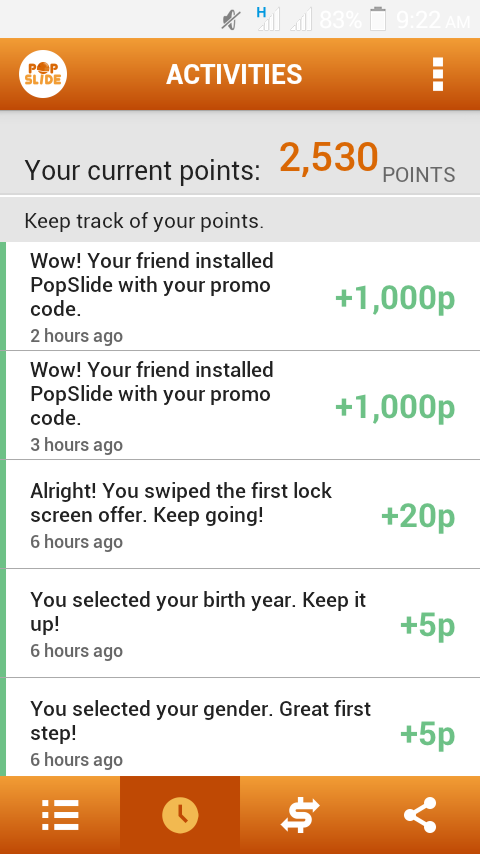Select the first lock screen offer activity

tap(240, 515)
